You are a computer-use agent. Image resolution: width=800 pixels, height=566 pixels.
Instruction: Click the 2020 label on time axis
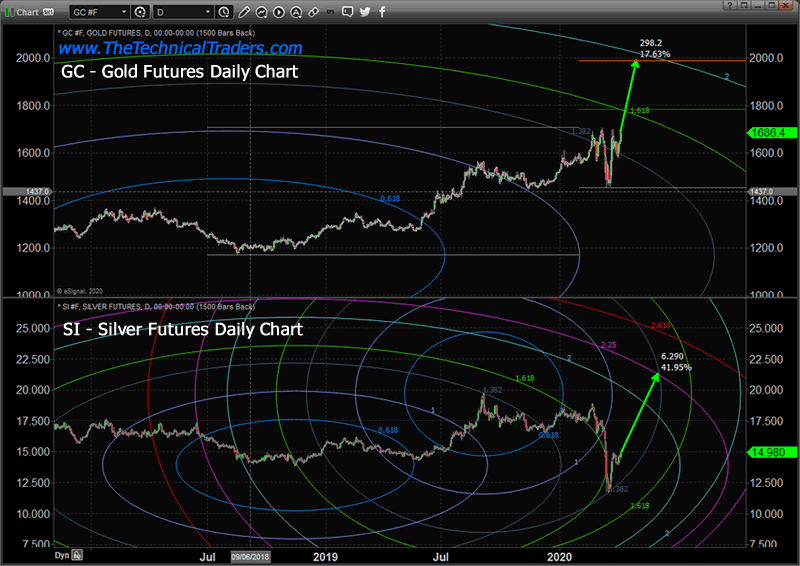click(x=559, y=557)
